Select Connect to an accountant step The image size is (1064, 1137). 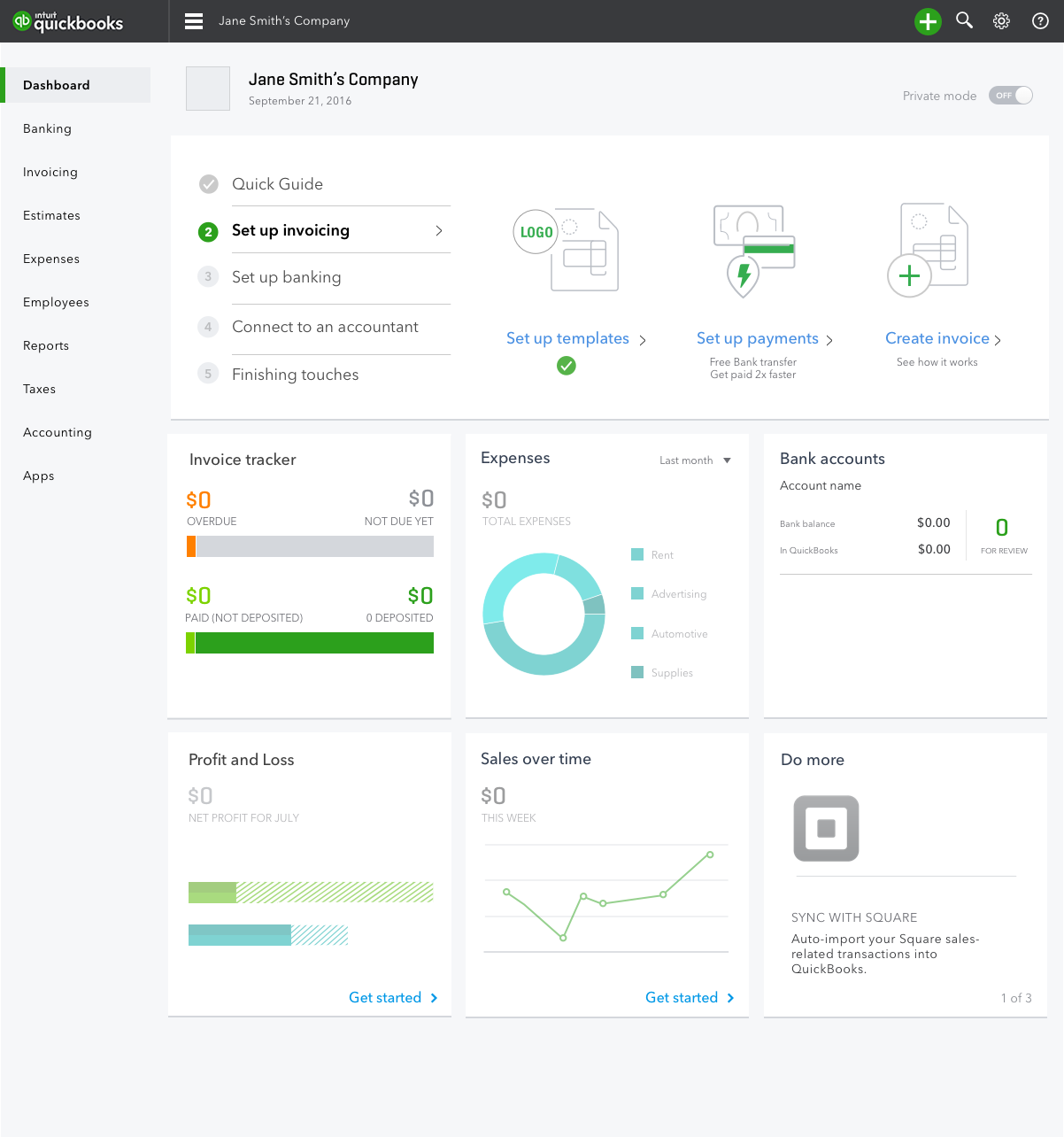pos(324,327)
